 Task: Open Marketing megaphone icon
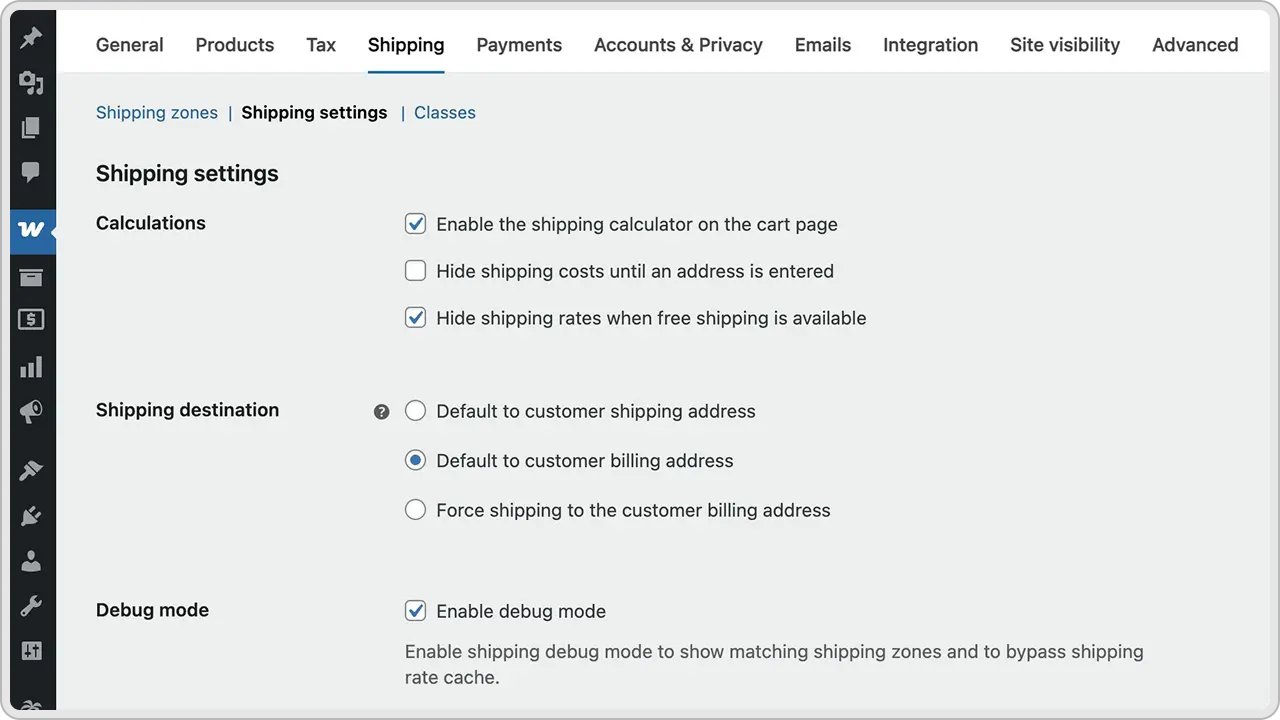click(x=31, y=412)
